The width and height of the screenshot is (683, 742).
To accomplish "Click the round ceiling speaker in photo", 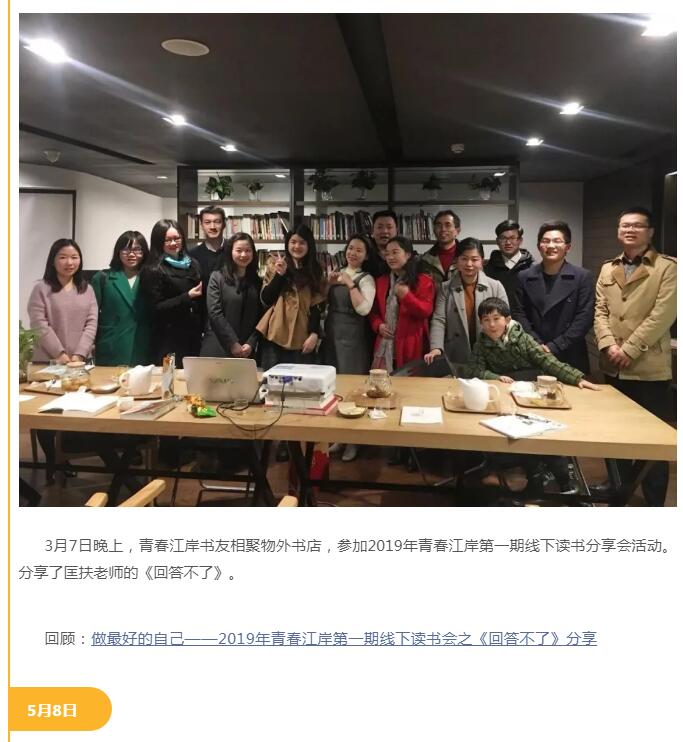I will click(185, 47).
